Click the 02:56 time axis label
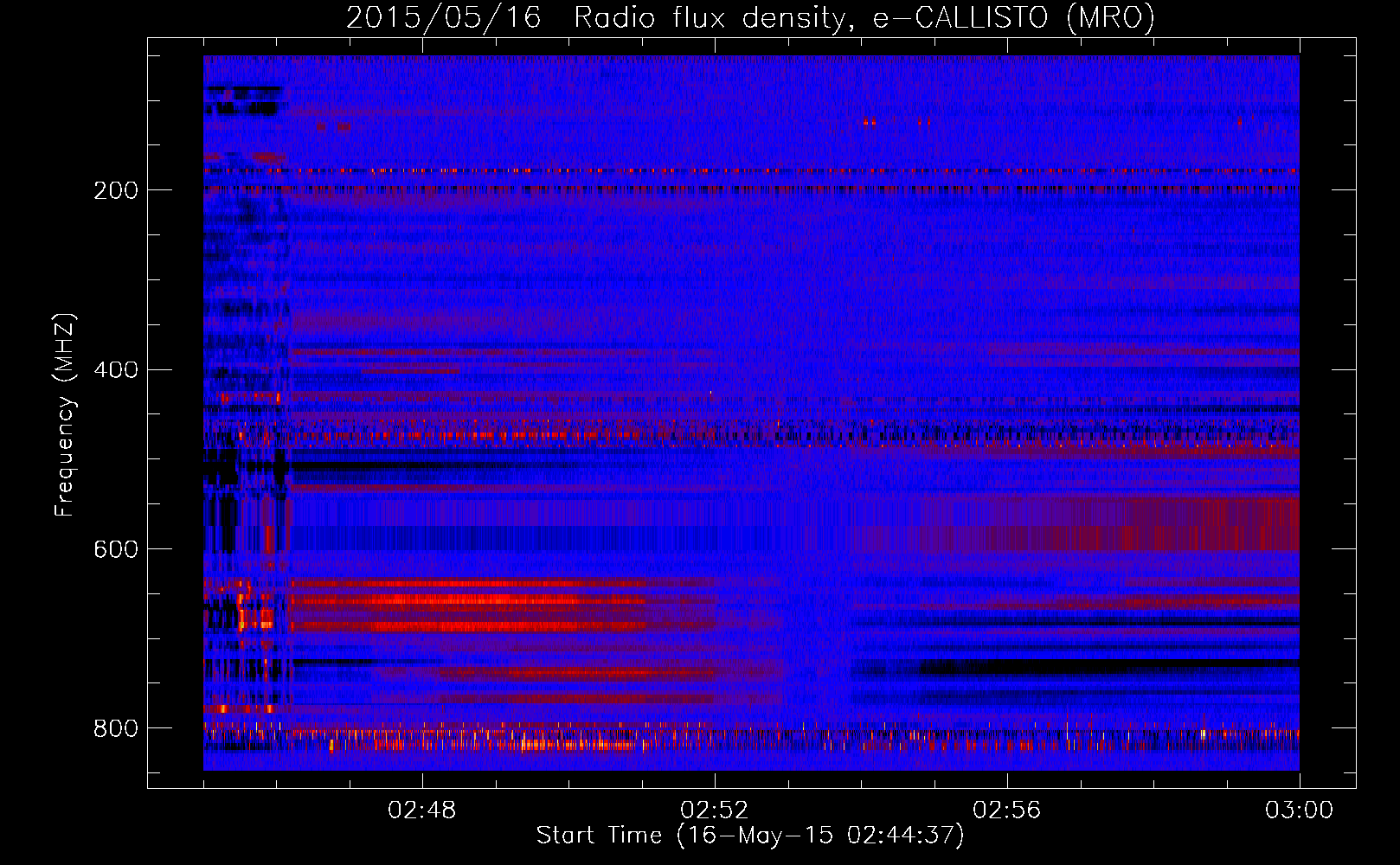 1007,811
